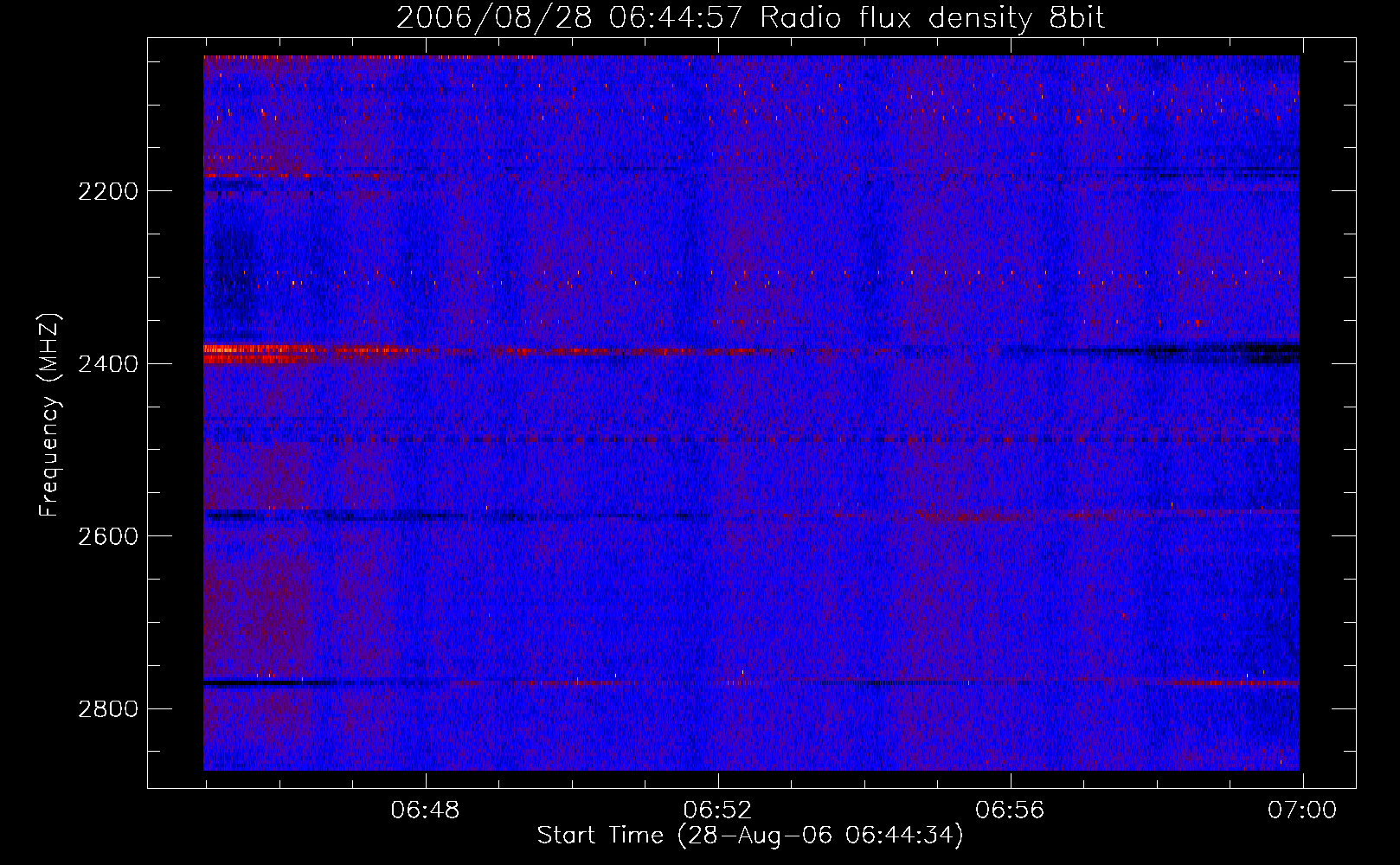
Task: Click the "Start Time (28-Aug-06 06:44:34)" axis label
Action: click(x=750, y=836)
